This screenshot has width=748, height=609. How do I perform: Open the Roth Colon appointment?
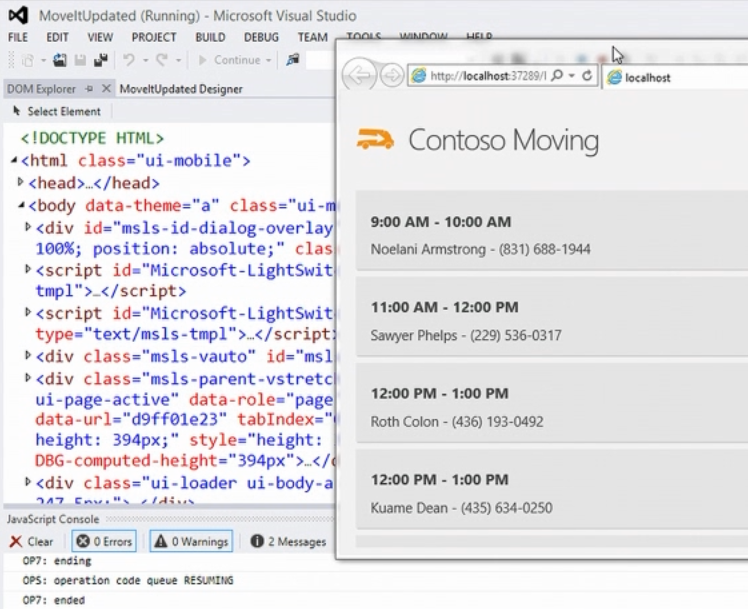click(552, 403)
